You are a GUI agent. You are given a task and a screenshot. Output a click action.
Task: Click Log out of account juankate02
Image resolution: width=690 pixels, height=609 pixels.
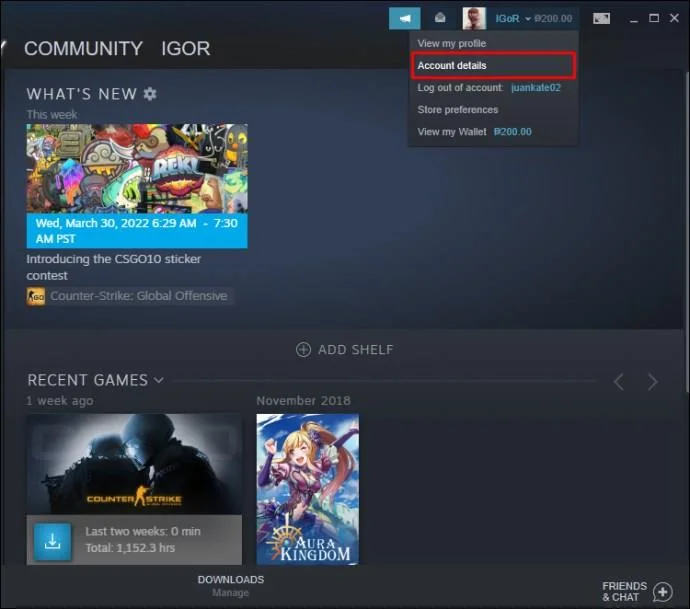coord(489,88)
